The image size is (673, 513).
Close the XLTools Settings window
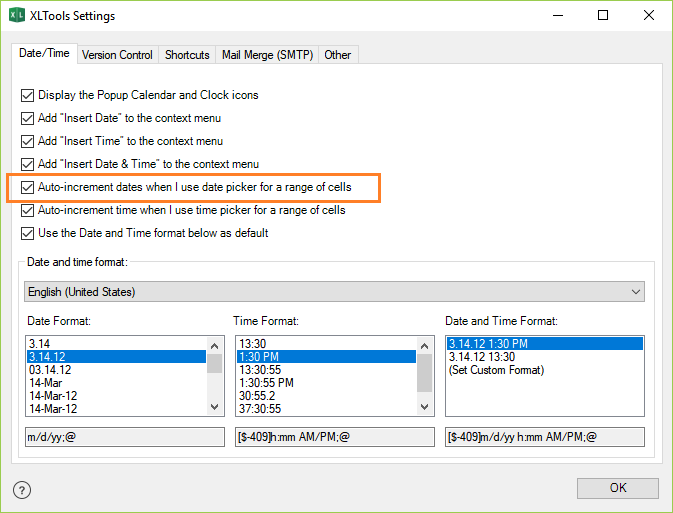(x=648, y=16)
